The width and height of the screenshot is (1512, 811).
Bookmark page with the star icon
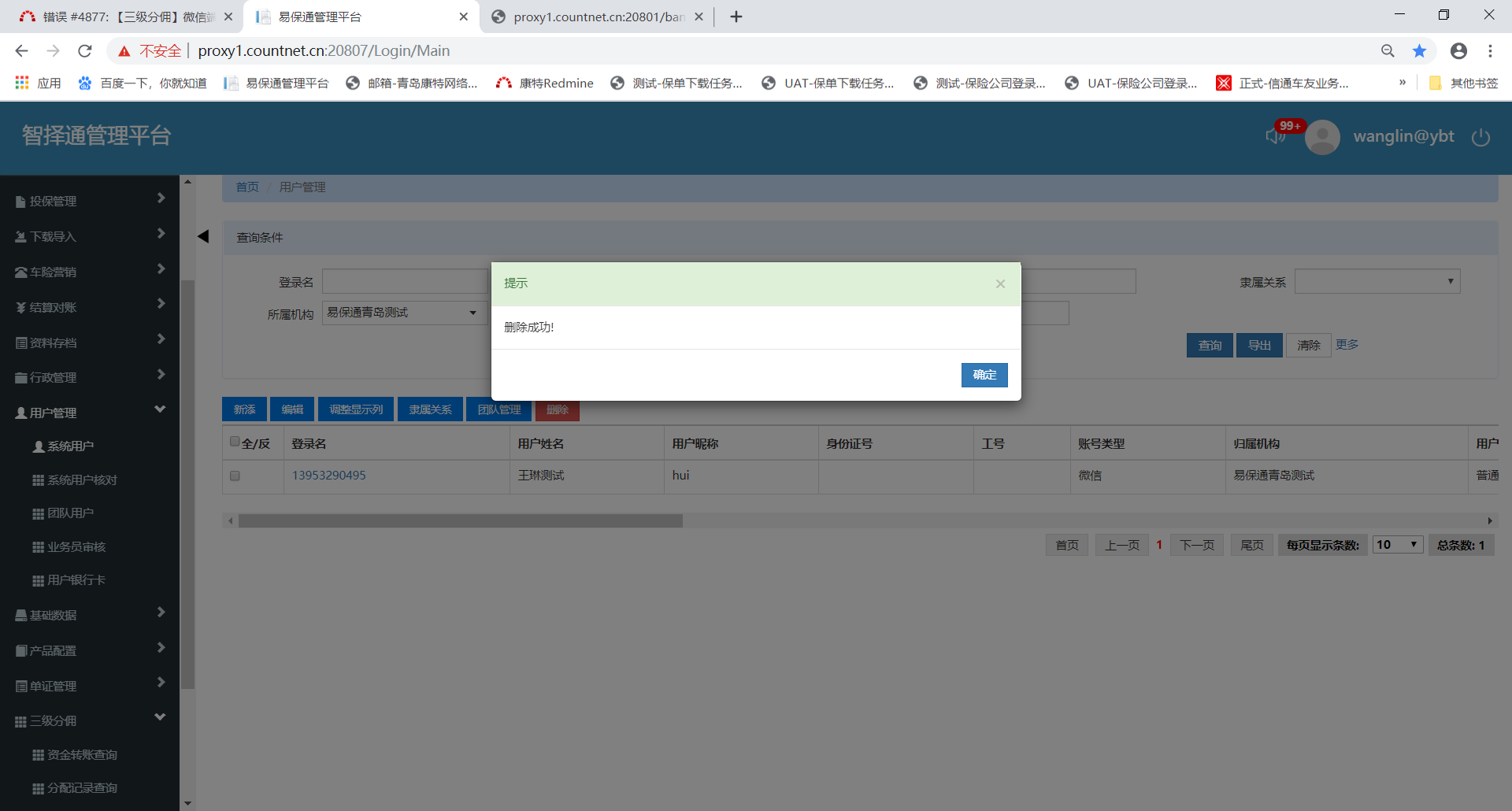[1419, 51]
